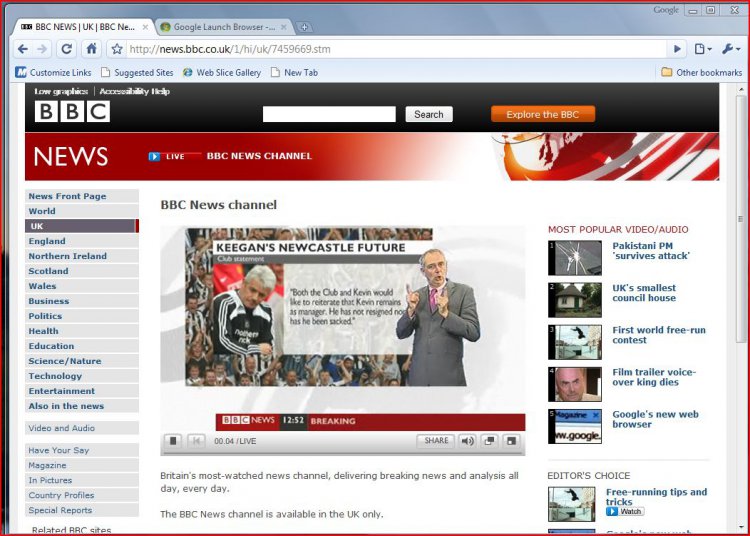Open Pakistani PM 'survives attack' video thumbnail
This screenshot has width=750, height=536.
pyautogui.click(x=575, y=258)
